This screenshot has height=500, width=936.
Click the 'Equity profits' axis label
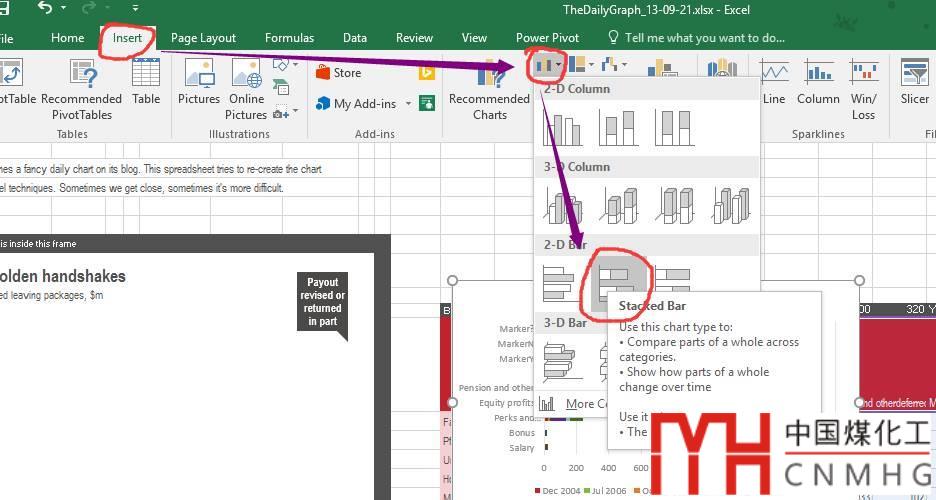point(506,403)
